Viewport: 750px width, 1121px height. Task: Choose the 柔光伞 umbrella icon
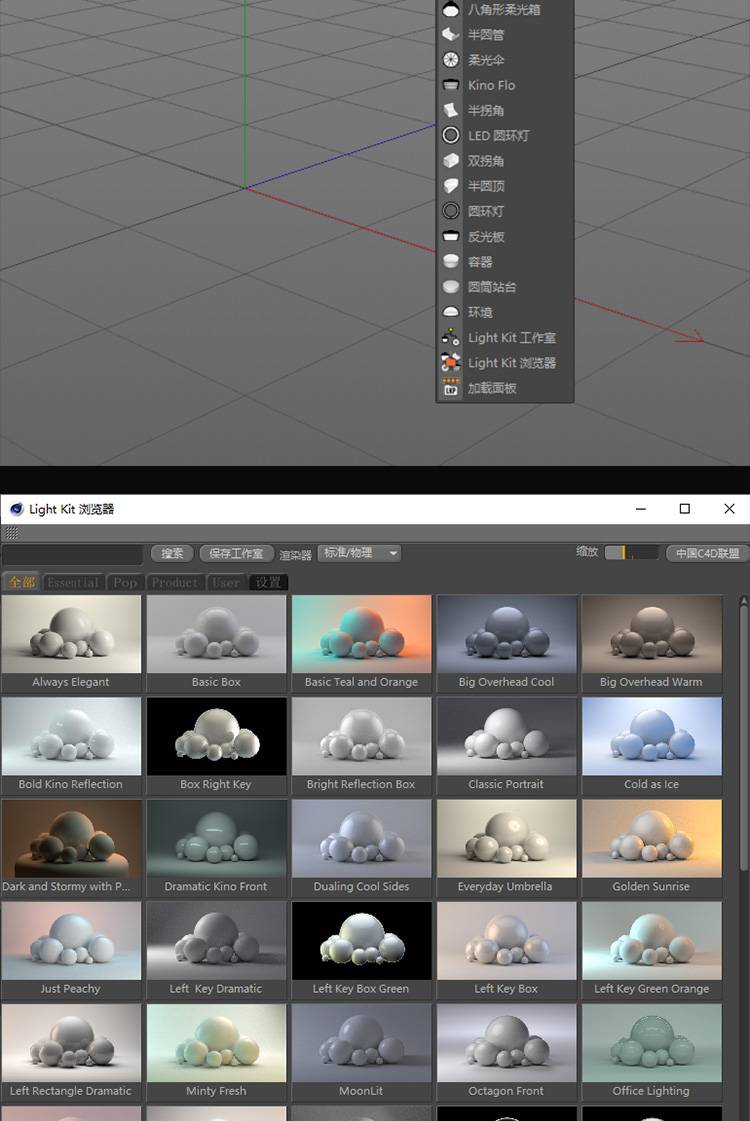tap(450, 59)
